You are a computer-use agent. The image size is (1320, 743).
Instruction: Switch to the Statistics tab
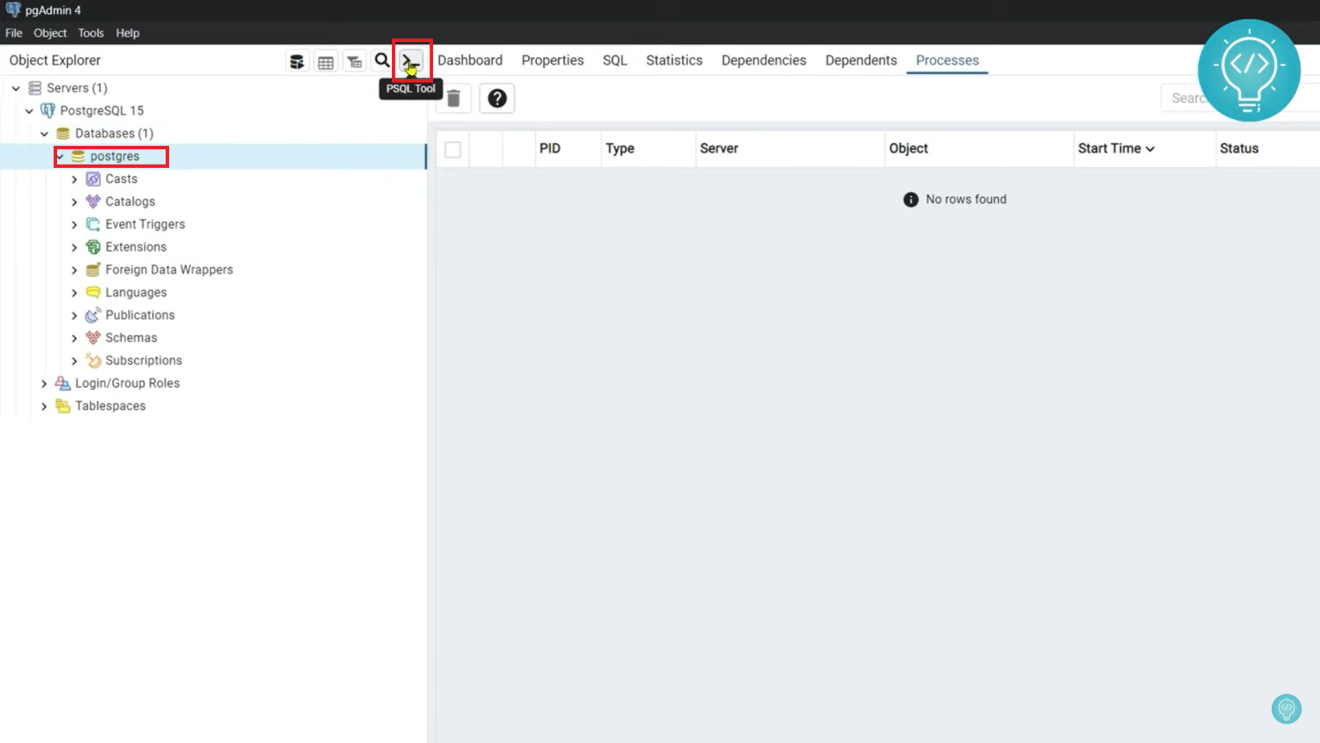pos(673,60)
